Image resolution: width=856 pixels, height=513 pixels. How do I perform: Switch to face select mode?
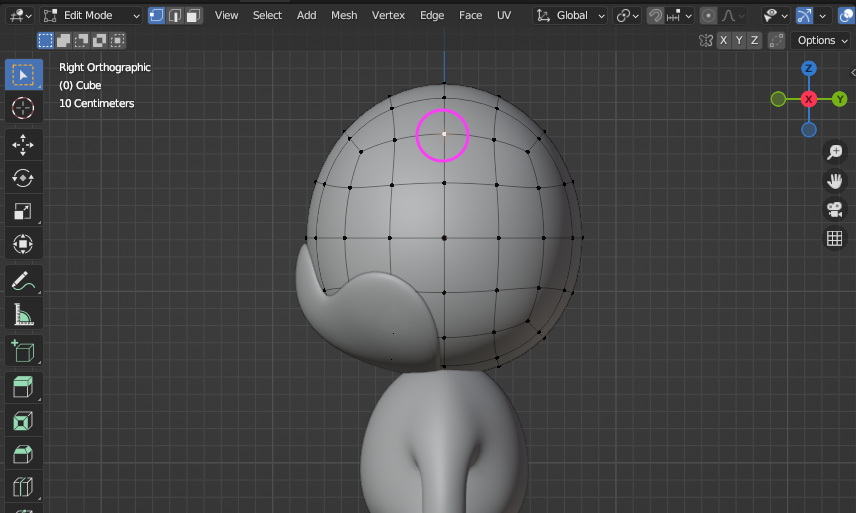click(193, 15)
